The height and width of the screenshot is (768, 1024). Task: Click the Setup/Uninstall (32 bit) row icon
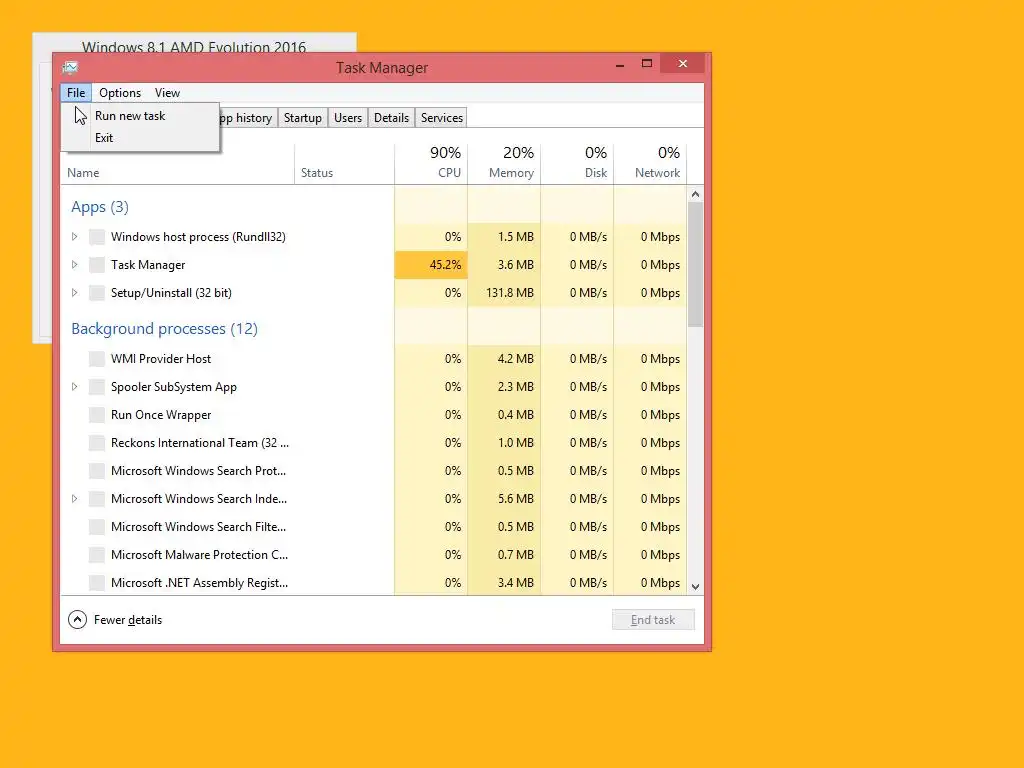click(97, 293)
